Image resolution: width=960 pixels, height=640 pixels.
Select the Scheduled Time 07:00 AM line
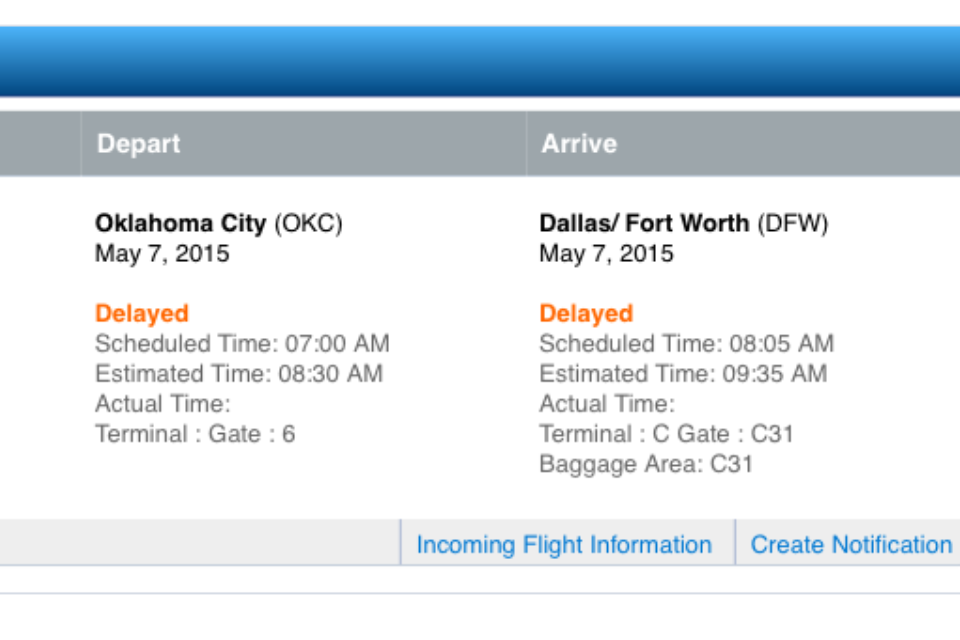point(242,344)
